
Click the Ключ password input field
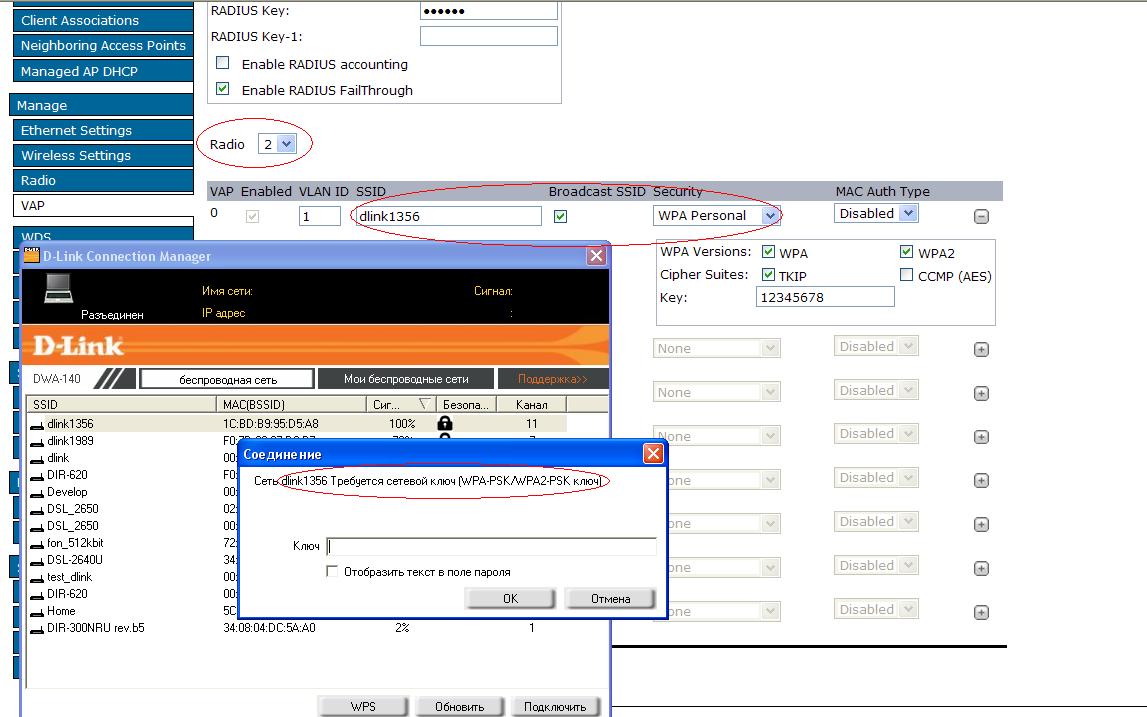tap(491, 546)
